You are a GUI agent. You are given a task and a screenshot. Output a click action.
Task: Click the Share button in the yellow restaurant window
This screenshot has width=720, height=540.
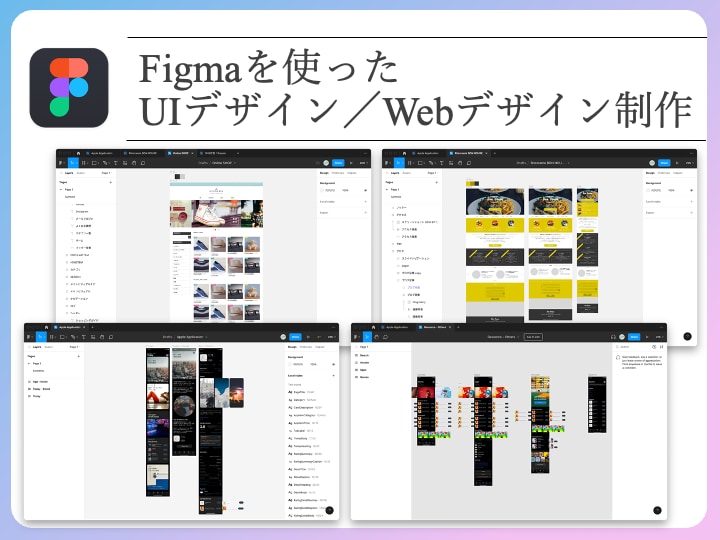tap(664, 163)
